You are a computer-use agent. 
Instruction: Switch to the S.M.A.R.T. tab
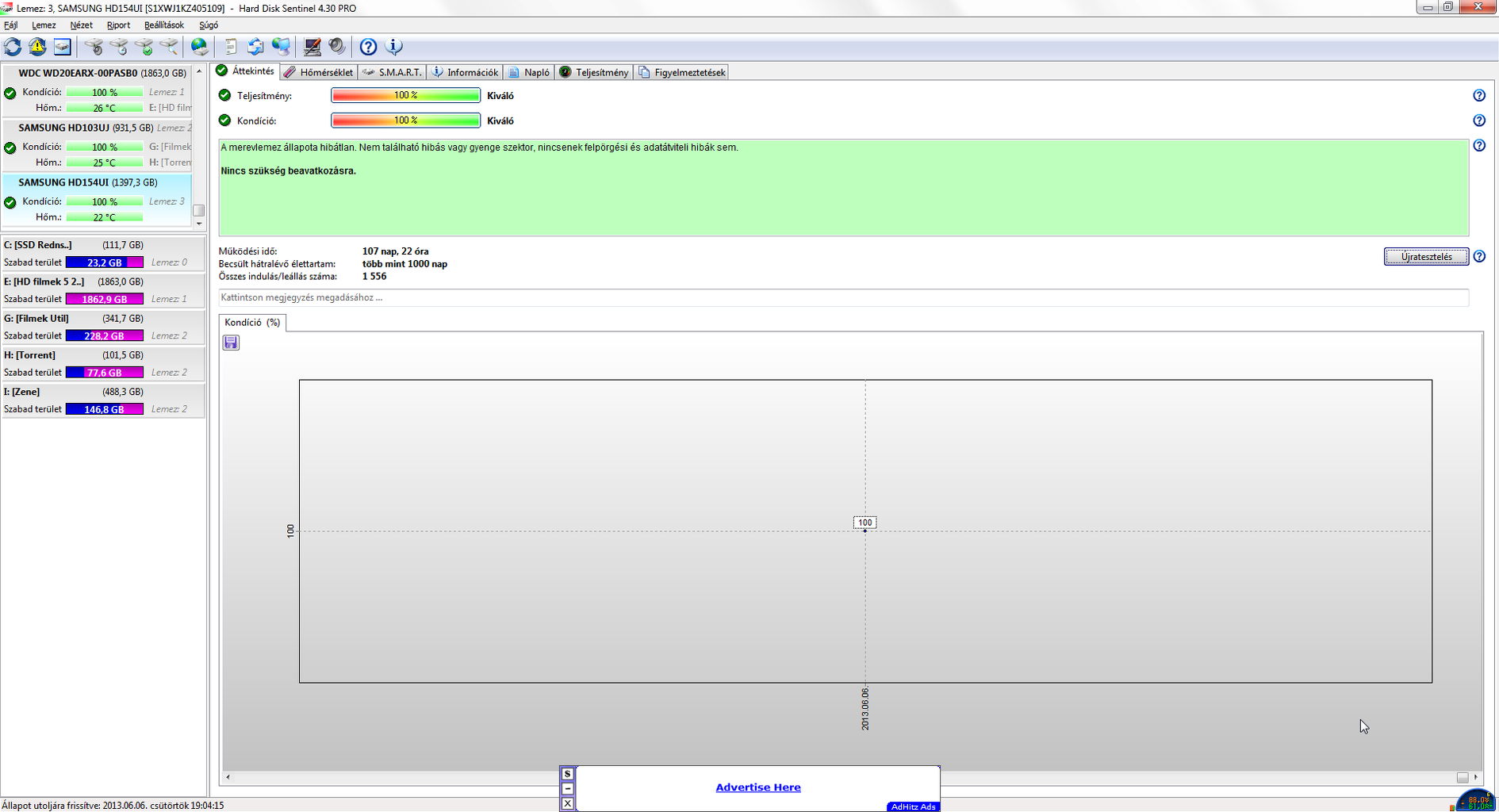tap(392, 72)
